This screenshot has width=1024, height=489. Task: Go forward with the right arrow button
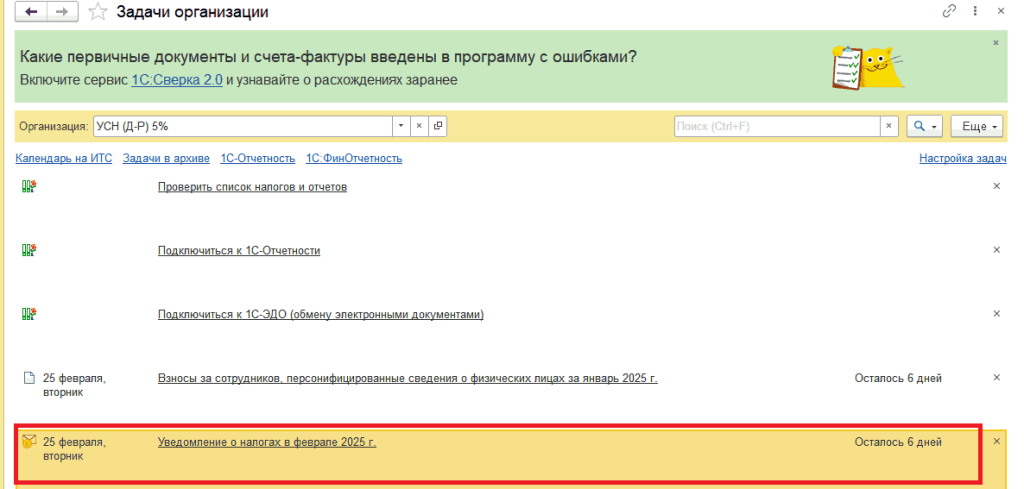tap(63, 12)
